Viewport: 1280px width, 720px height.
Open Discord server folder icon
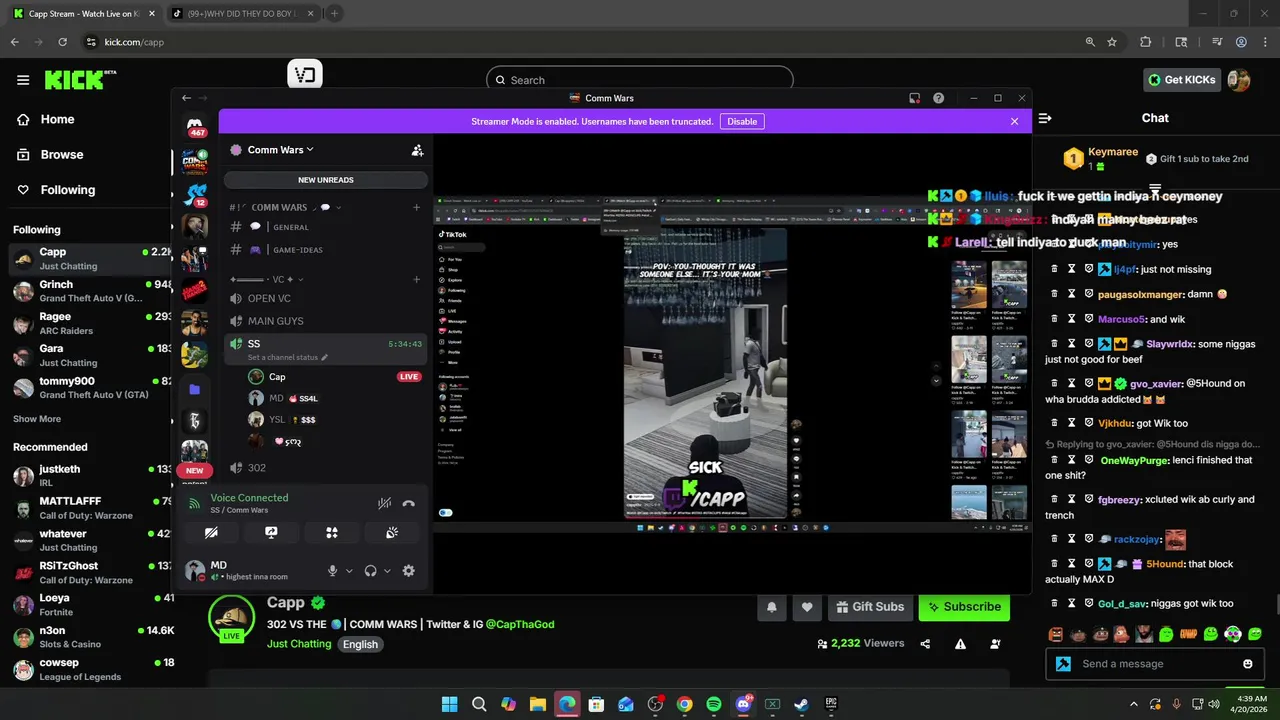(x=195, y=389)
